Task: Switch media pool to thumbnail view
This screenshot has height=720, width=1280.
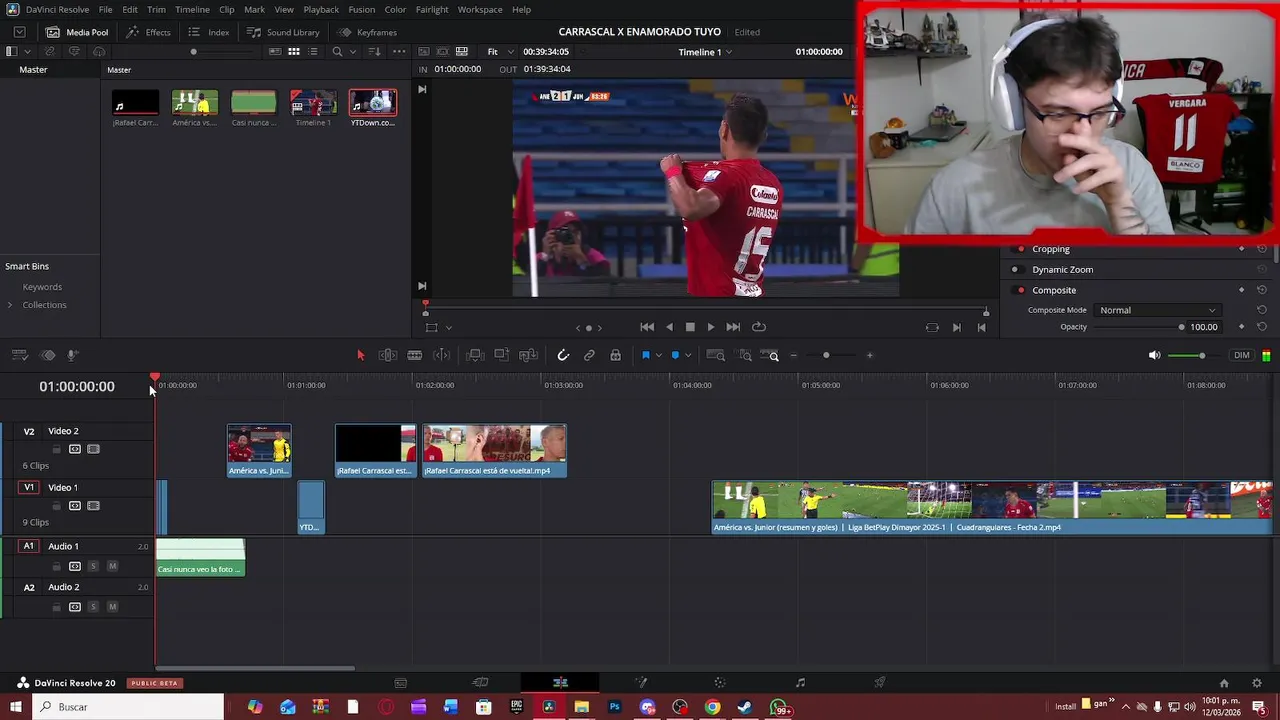Action: click(294, 51)
